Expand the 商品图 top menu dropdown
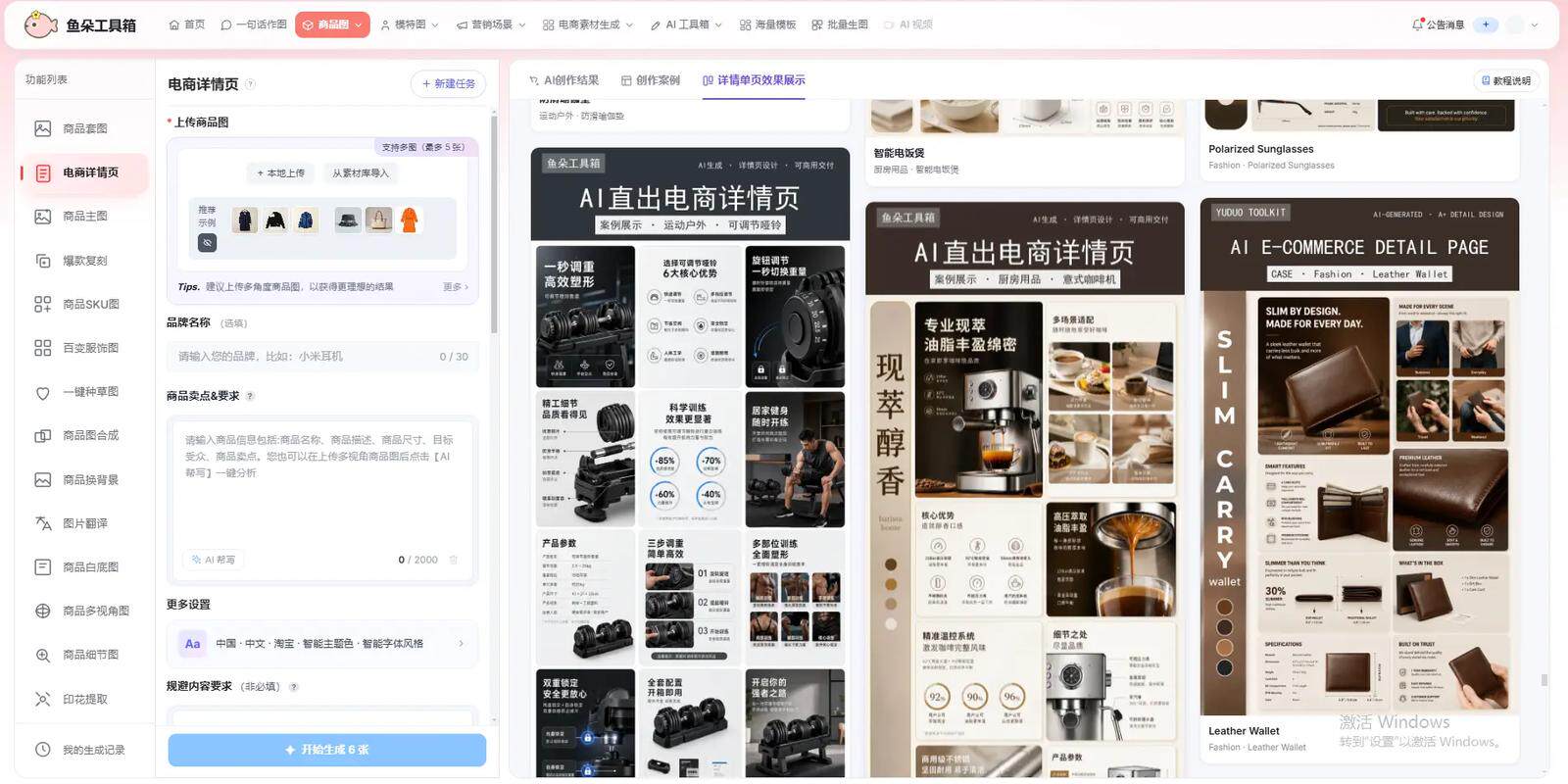The height and width of the screenshot is (784, 1568). tap(332, 24)
